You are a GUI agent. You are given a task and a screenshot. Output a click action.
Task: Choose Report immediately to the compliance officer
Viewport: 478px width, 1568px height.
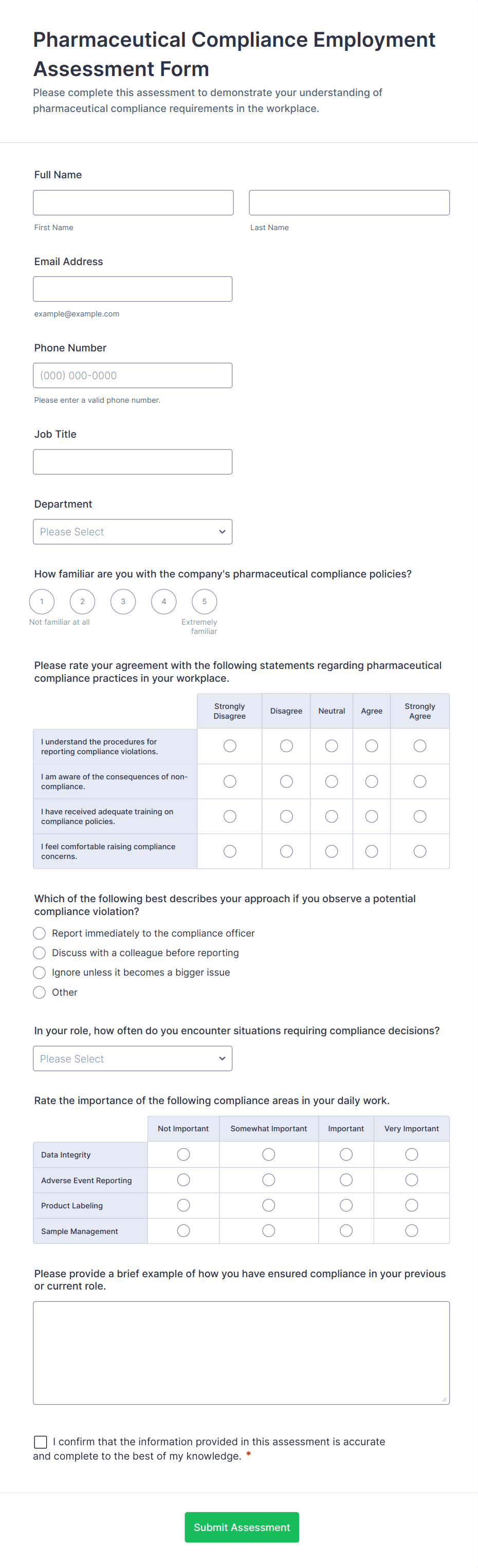40,933
